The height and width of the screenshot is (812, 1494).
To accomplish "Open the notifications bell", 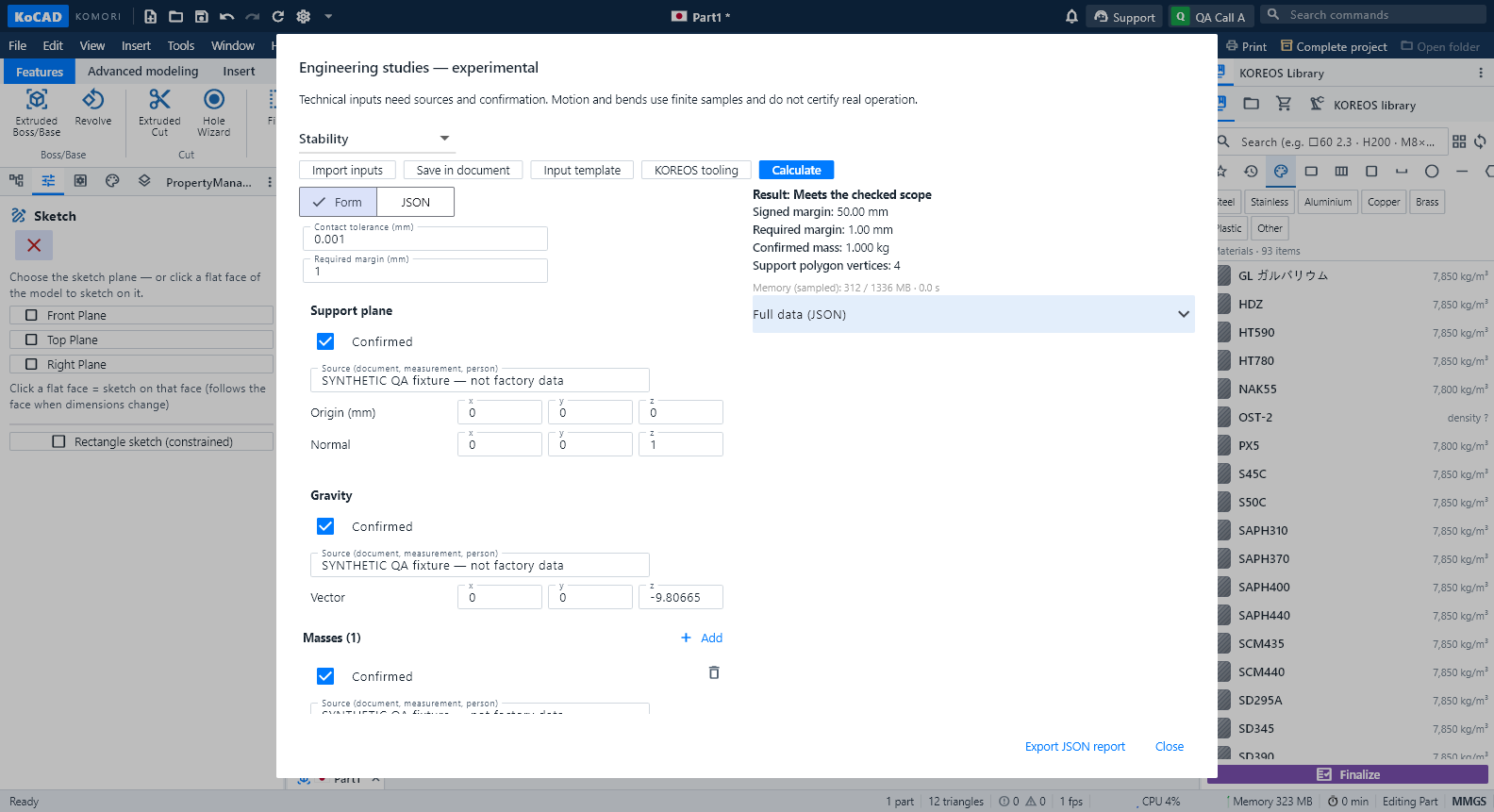I will pos(1071,16).
